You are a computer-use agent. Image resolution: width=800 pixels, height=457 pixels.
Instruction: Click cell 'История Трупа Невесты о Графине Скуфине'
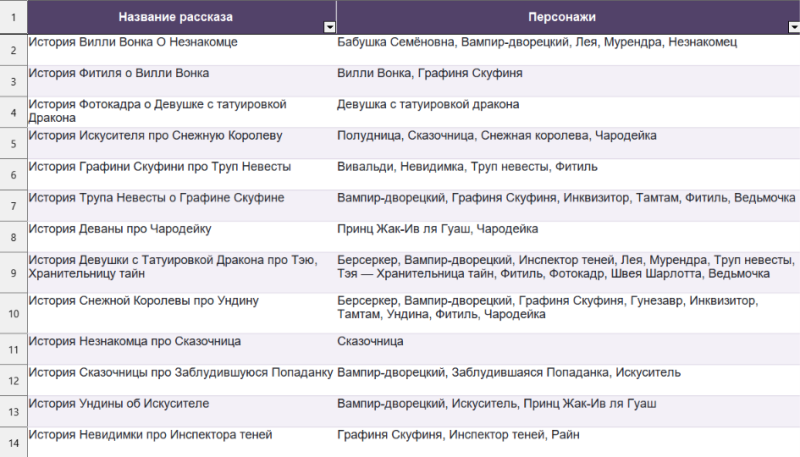pyautogui.click(x=182, y=206)
